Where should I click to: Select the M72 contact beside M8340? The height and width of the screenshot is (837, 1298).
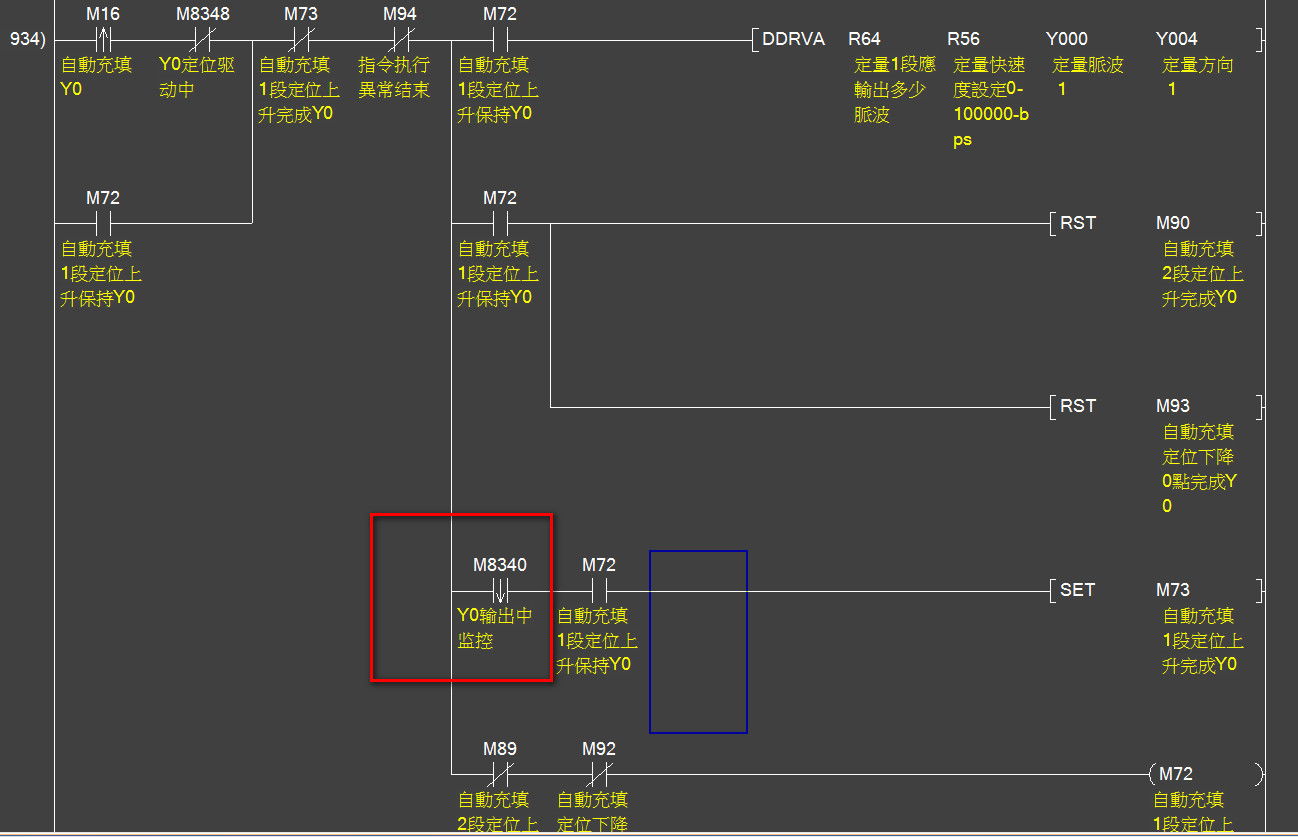click(599, 591)
